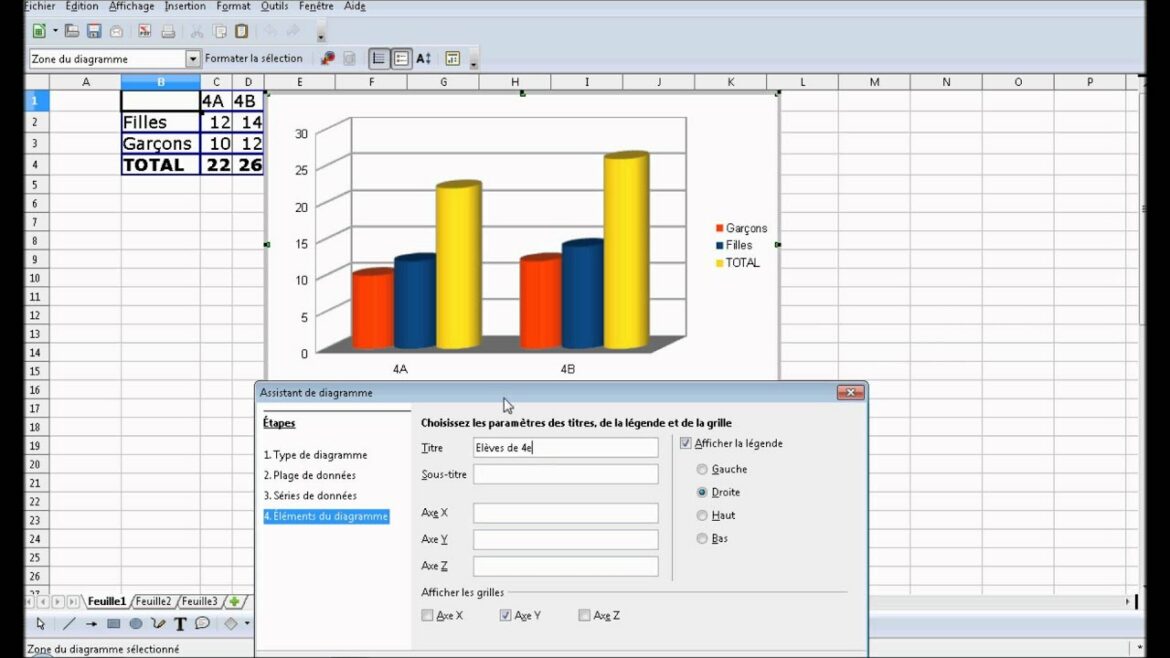This screenshot has width=1170, height=658.
Task: Enable the Axe X grid checkbox
Action: [428, 615]
